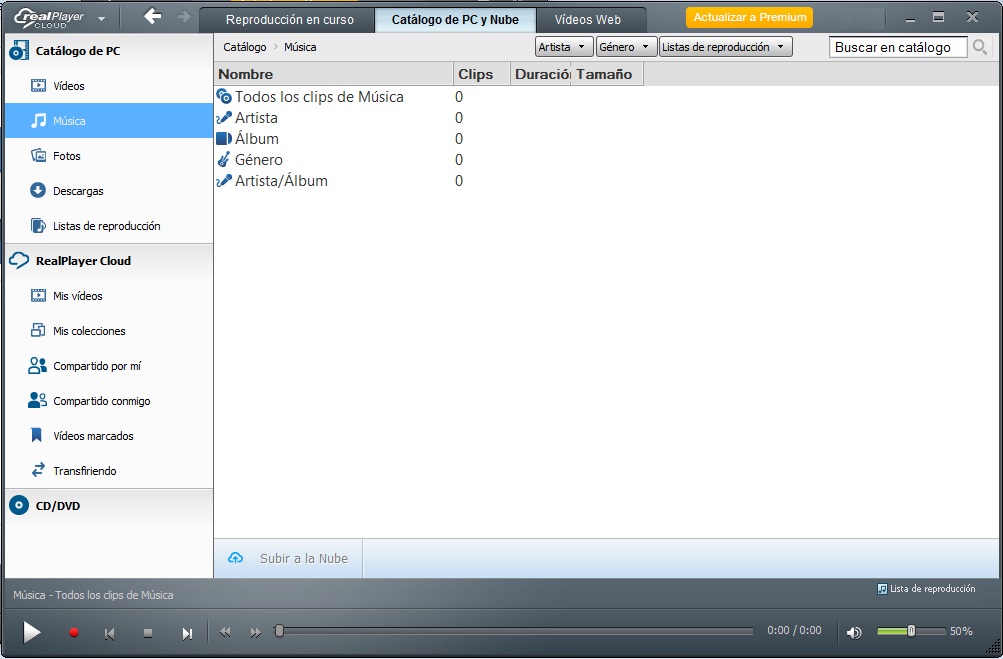
Task: Open the Artista filter dropdown
Action: click(x=564, y=47)
